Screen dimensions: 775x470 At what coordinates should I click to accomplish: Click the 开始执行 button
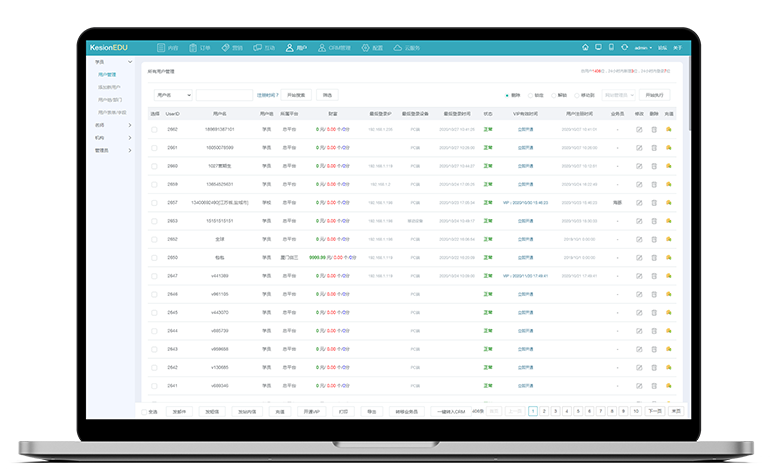click(x=655, y=95)
